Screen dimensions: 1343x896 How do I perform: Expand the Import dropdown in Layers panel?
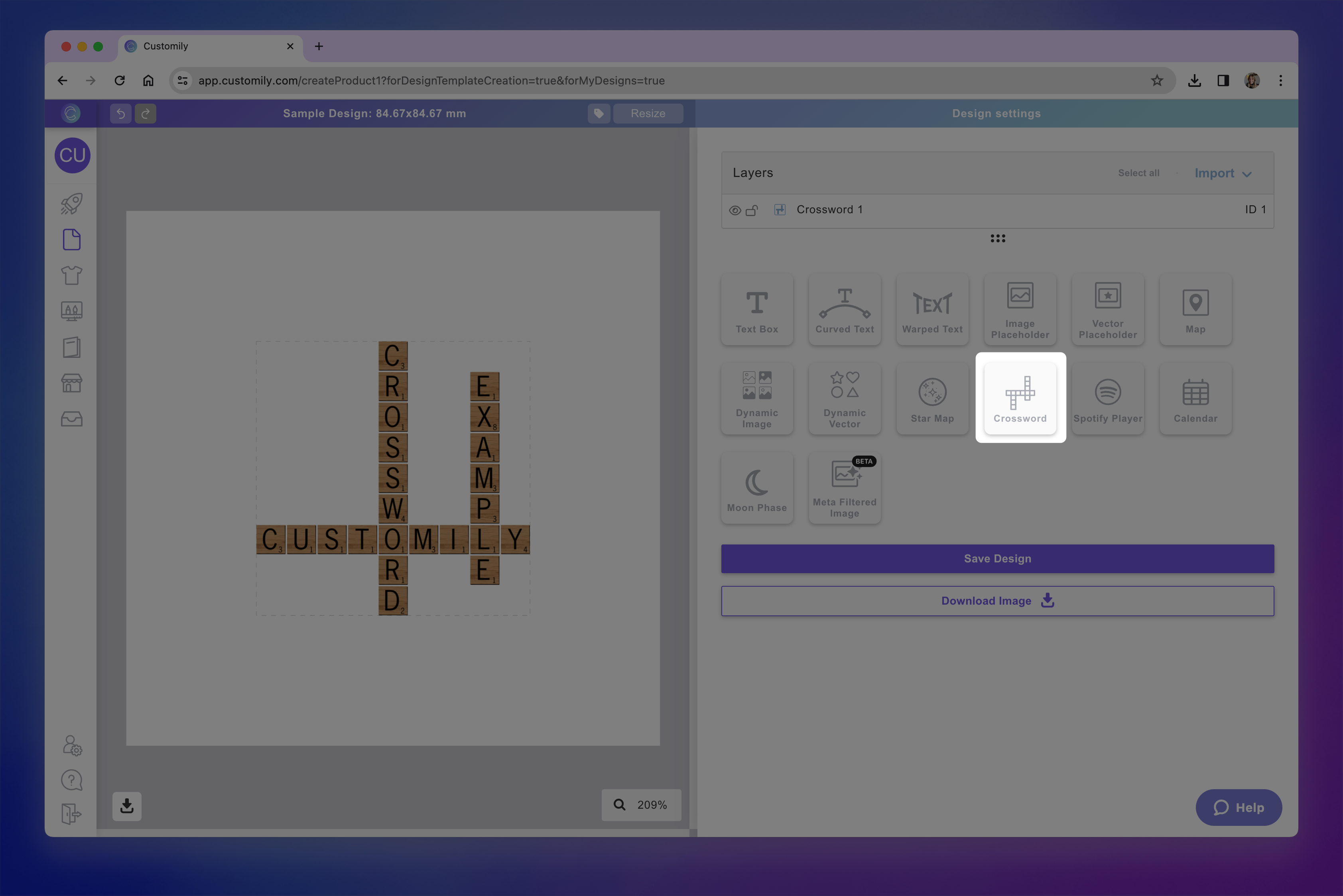(x=1222, y=173)
